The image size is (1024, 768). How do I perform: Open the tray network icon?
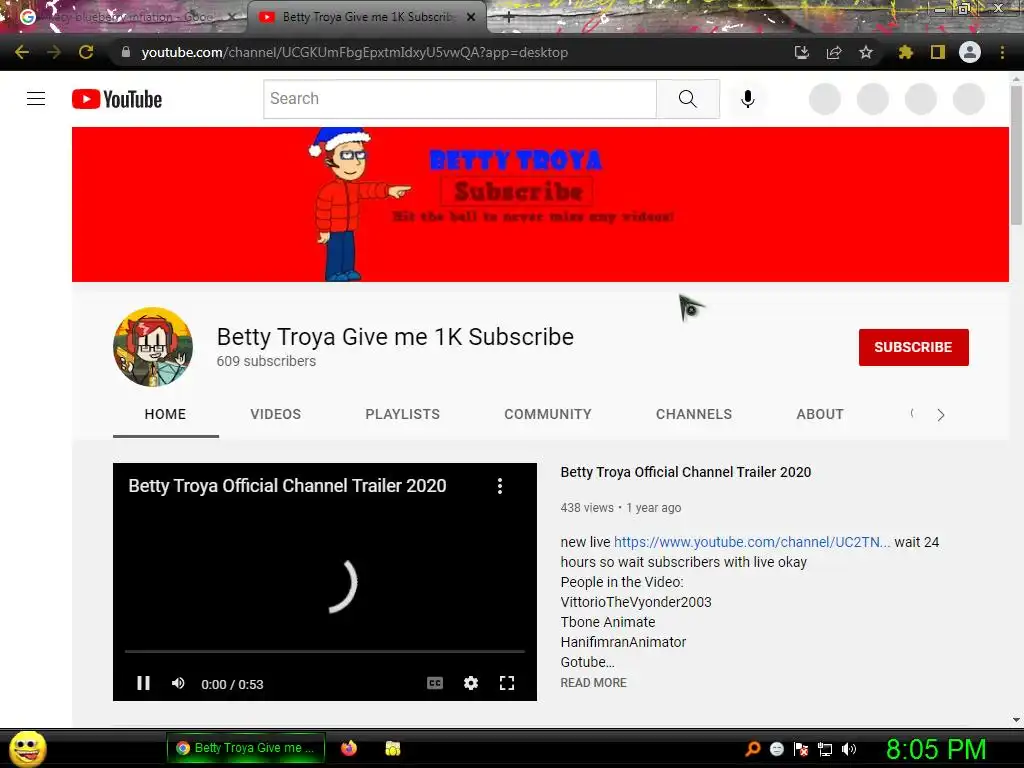click(825, 749)
